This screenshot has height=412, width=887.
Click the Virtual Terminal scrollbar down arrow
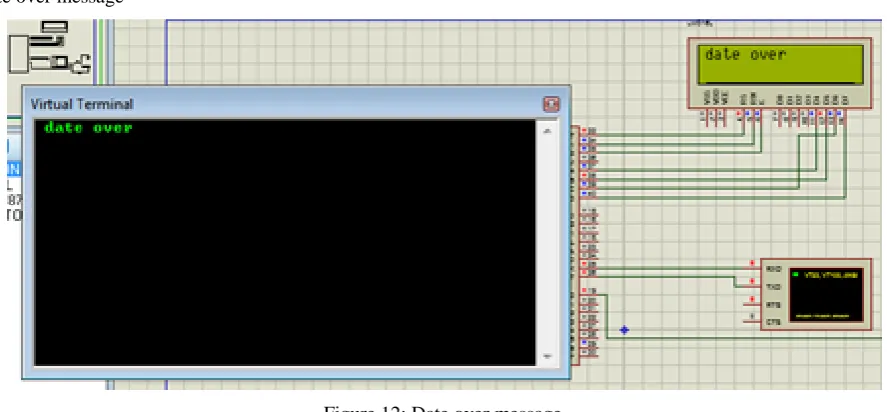[547, 357]
